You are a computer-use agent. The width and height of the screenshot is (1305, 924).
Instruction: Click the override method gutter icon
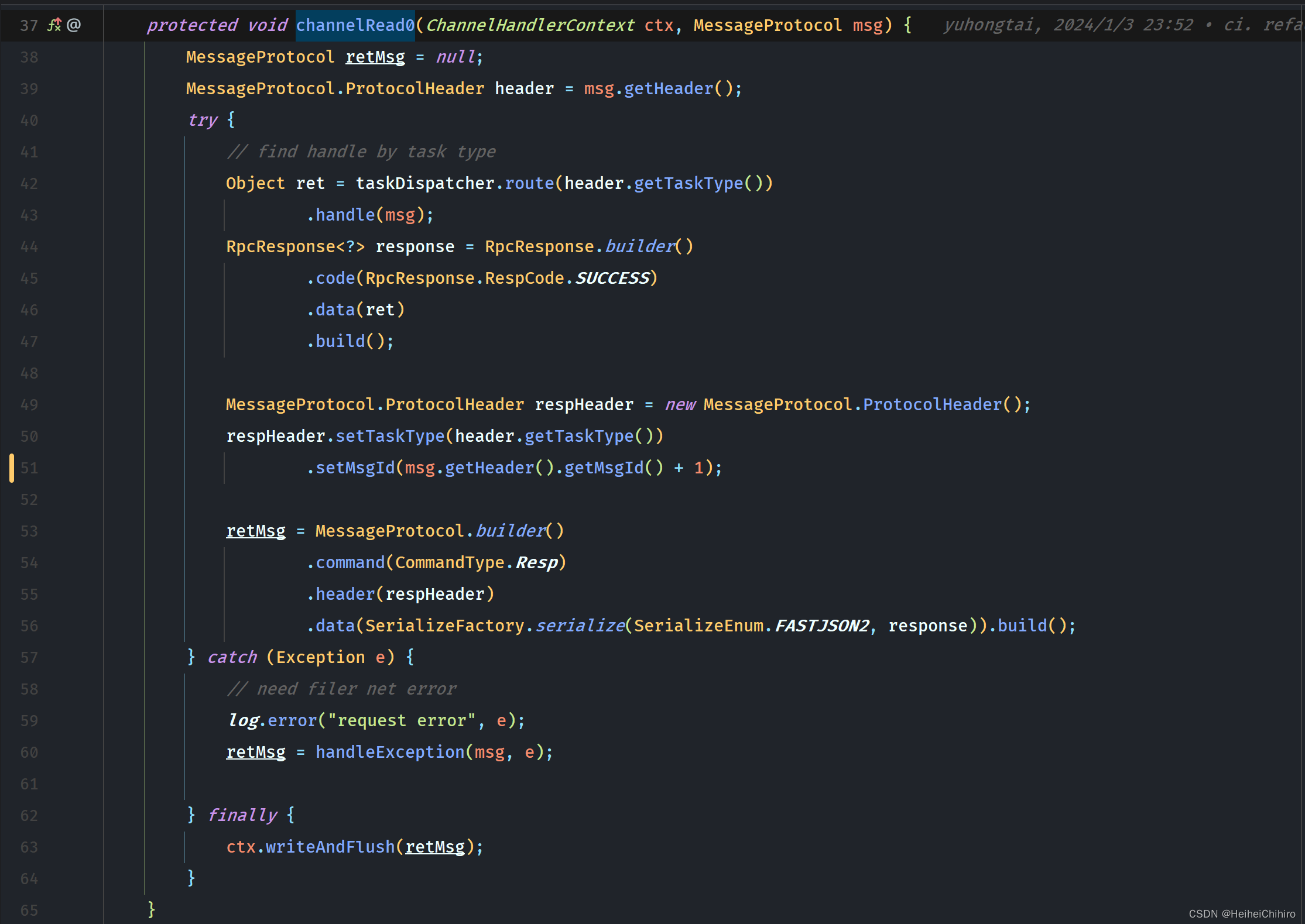pos(54,25)
